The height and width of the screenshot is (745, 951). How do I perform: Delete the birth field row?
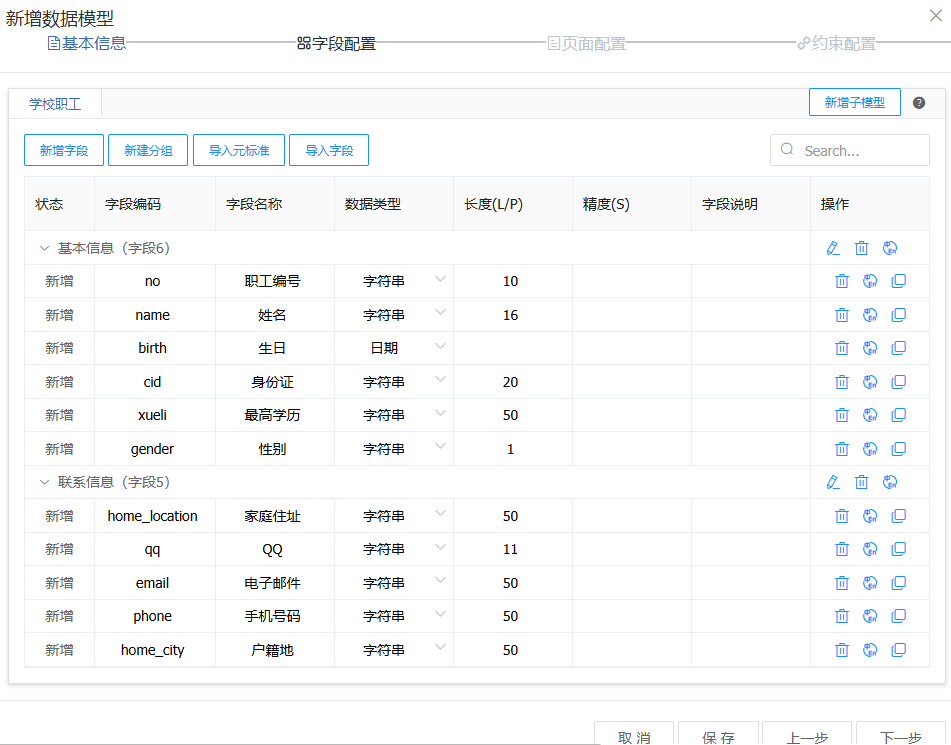point(842,348)
